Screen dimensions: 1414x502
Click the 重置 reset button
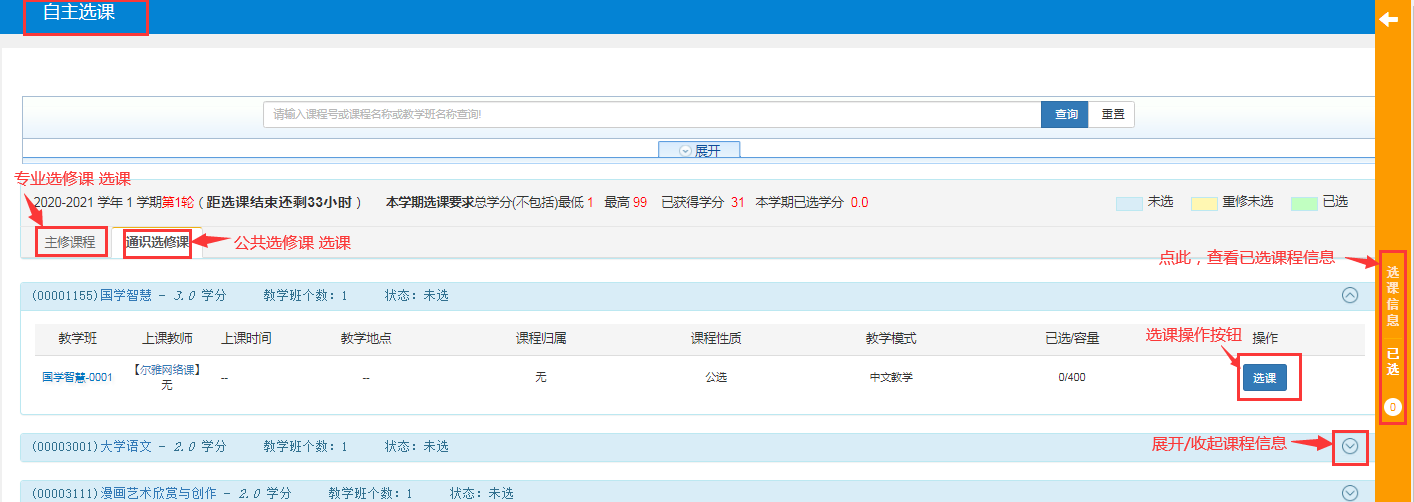(1112, 115)
